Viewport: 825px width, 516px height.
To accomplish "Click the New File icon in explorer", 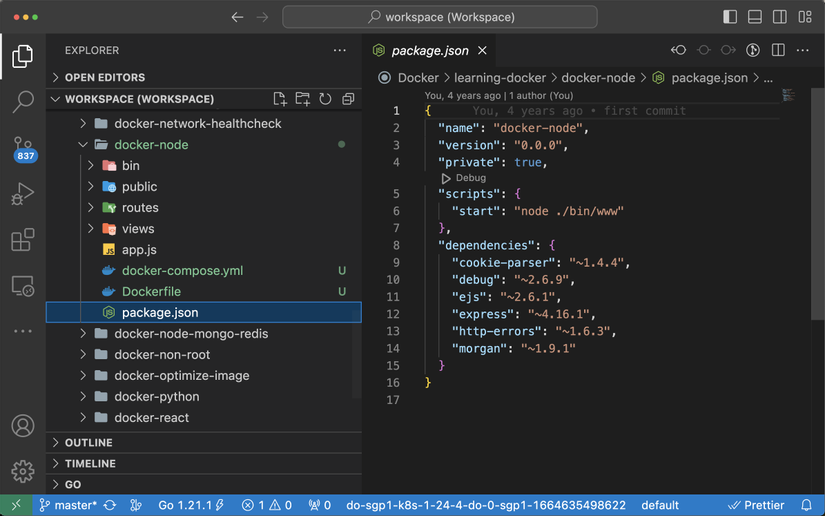I will click(280, 99).
